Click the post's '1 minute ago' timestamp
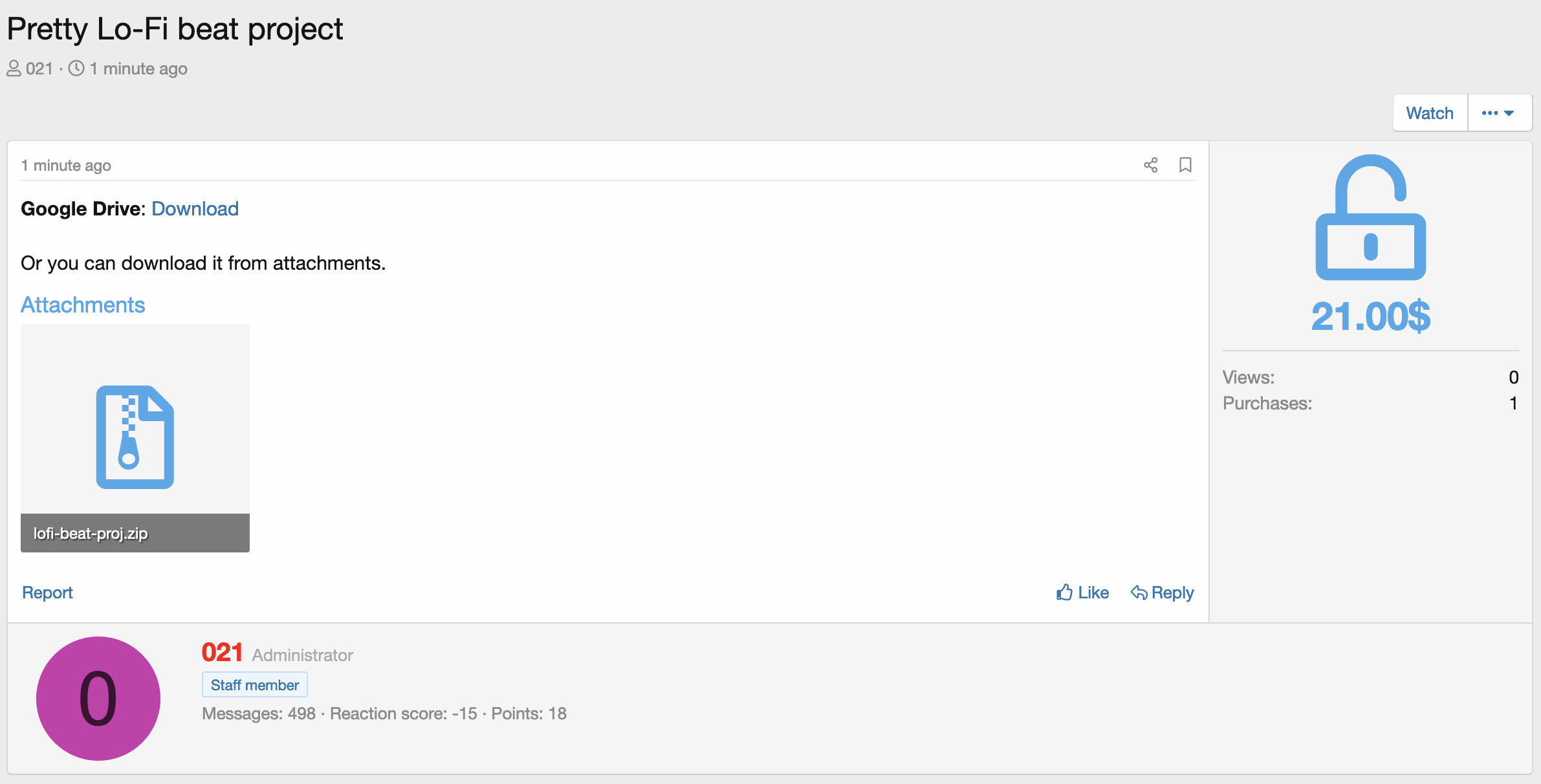The height and width of the screenshot is (784, 1541). click(x=66, y=166)
